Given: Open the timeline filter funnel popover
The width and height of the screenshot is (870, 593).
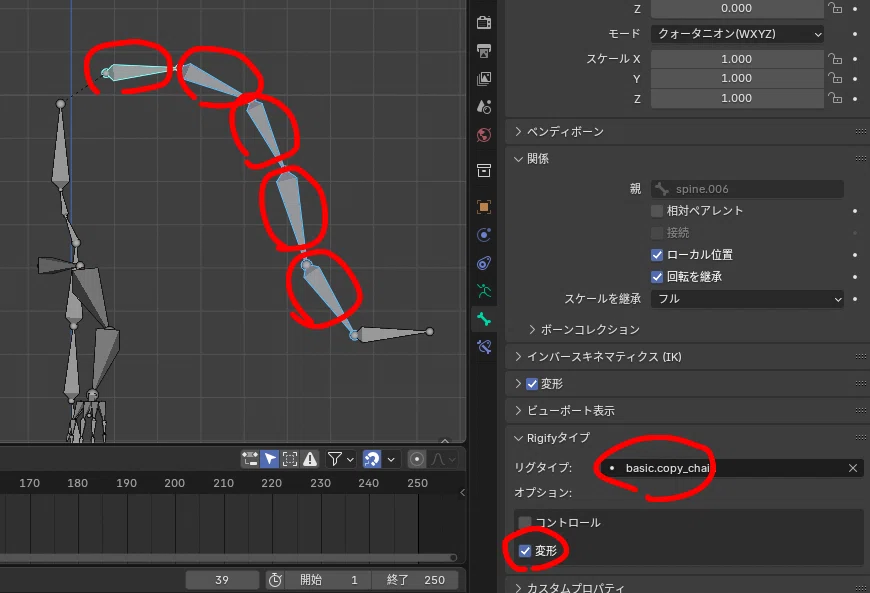Looking at the screenshot, I should pos(340,459).
